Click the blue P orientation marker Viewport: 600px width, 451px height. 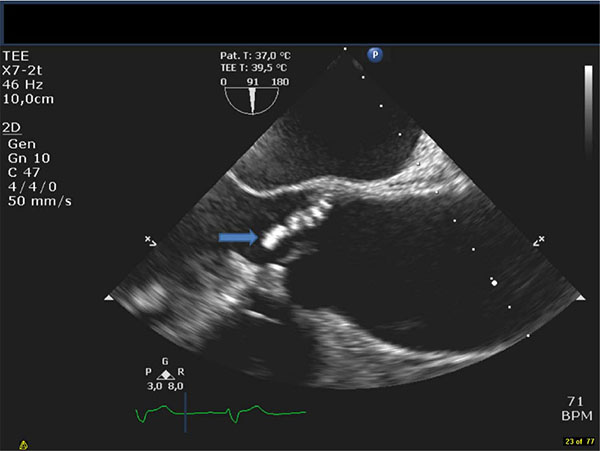[x=375, y=55]
